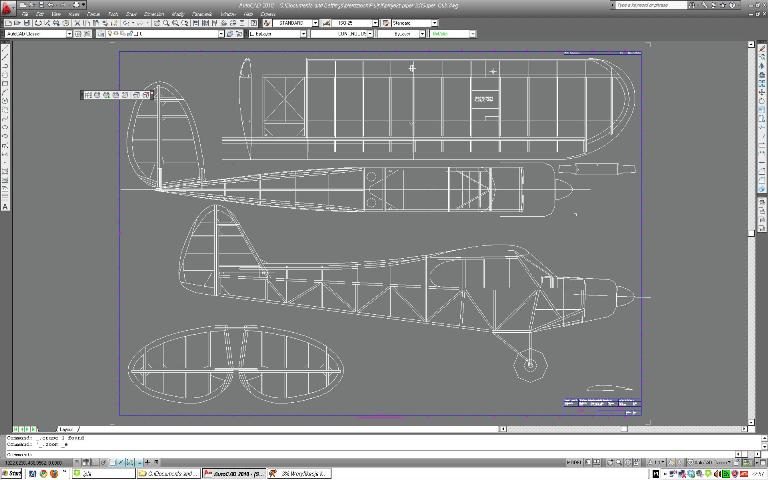The image size is (768, 480).
Task: Click the vertical scrollbar up arrow
Action: pos(751,44)
